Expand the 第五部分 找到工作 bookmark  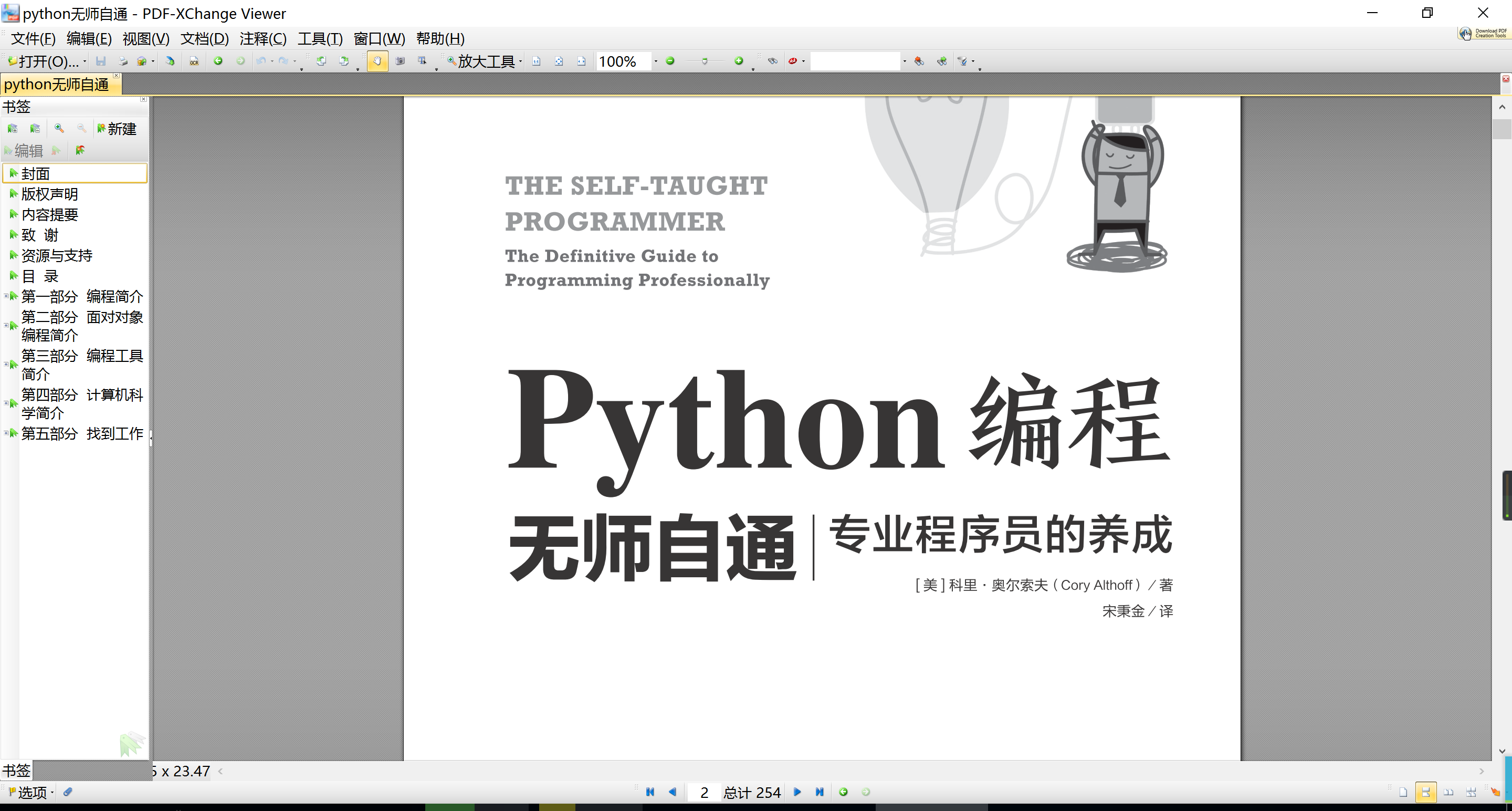point(6,433)
